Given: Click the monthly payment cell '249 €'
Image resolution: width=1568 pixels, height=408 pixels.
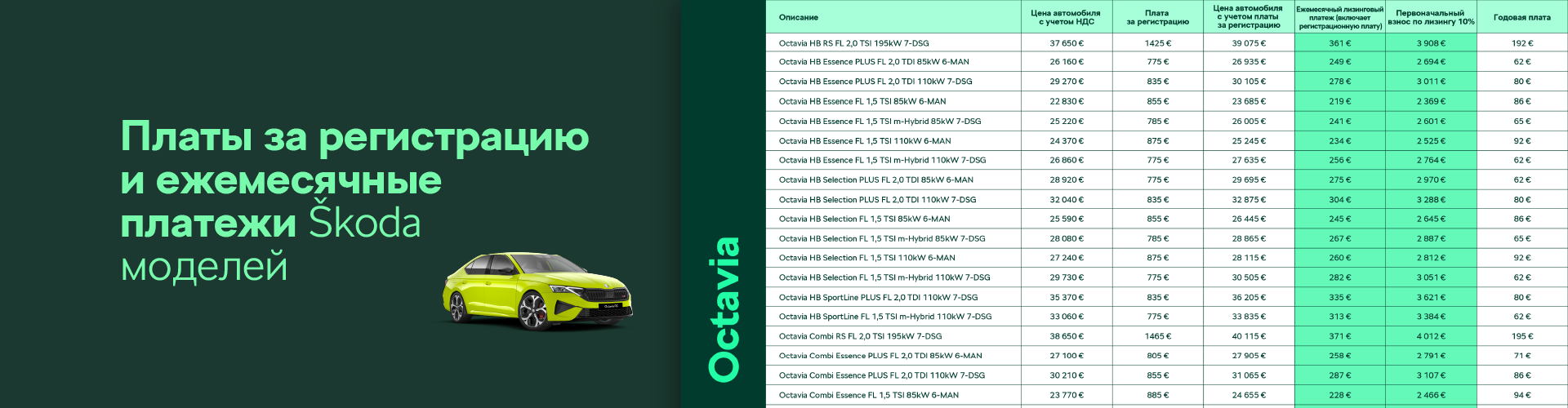Looking at the screenshot, I should click(x=1339, y=62).
